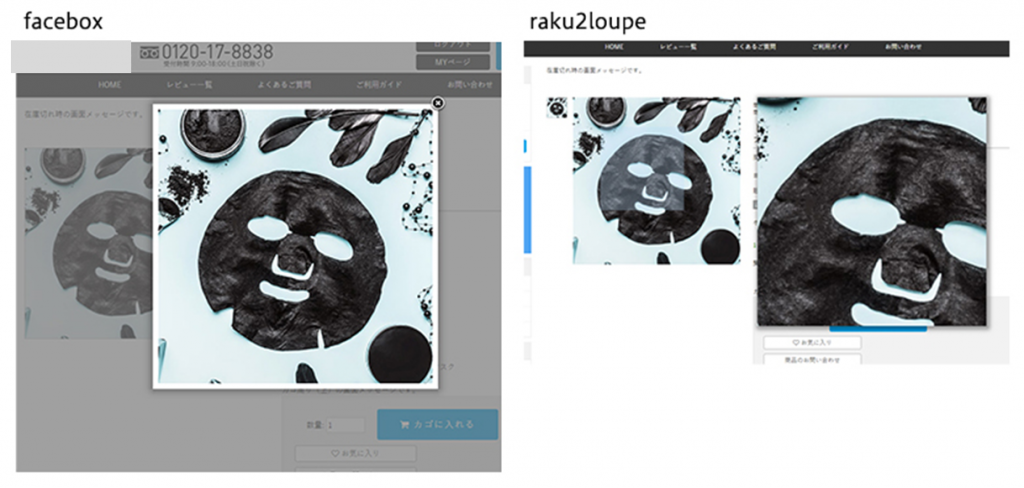Open よくあるご質問 in the facebox navigation bar

tap(283, 85)
